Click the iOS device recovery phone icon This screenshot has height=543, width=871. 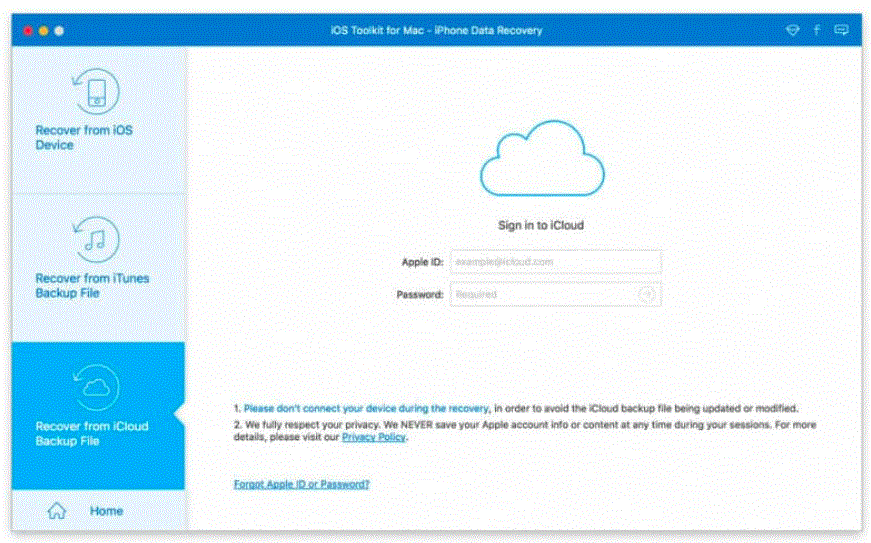96,92
